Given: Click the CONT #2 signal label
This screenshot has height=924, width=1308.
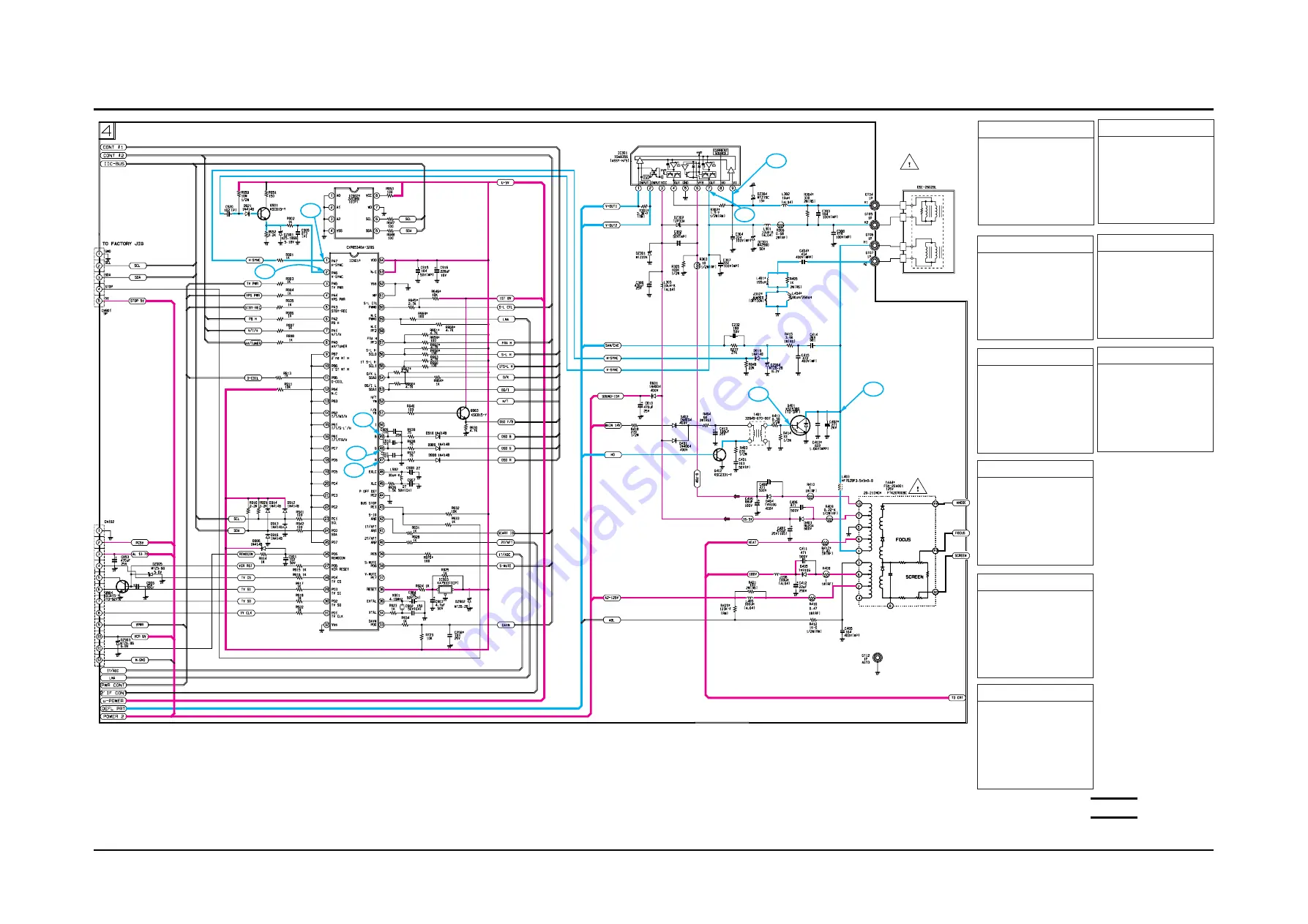Looking at the screenshot, I should [113, 155].
